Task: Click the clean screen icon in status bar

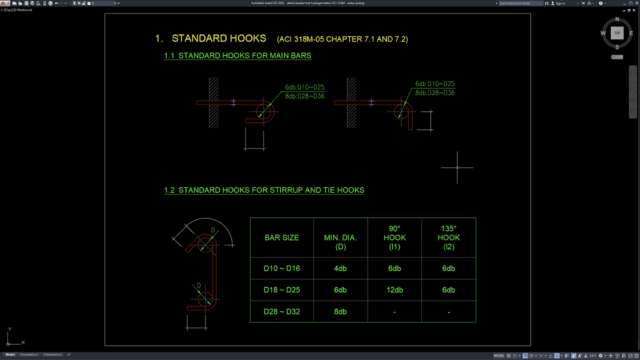Action: pyautogui.click(x=630, y=356)
